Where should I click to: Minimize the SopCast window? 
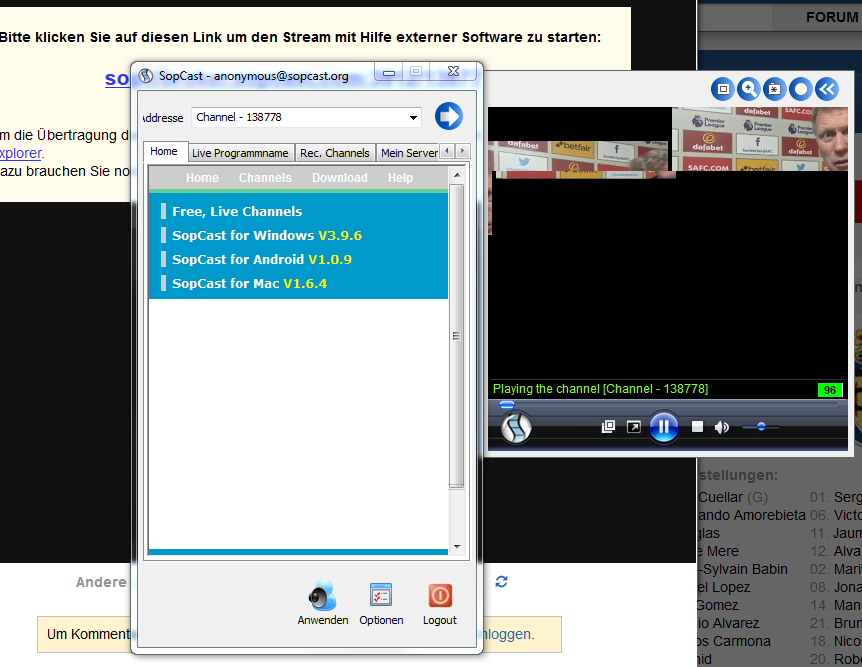(389, 72)
